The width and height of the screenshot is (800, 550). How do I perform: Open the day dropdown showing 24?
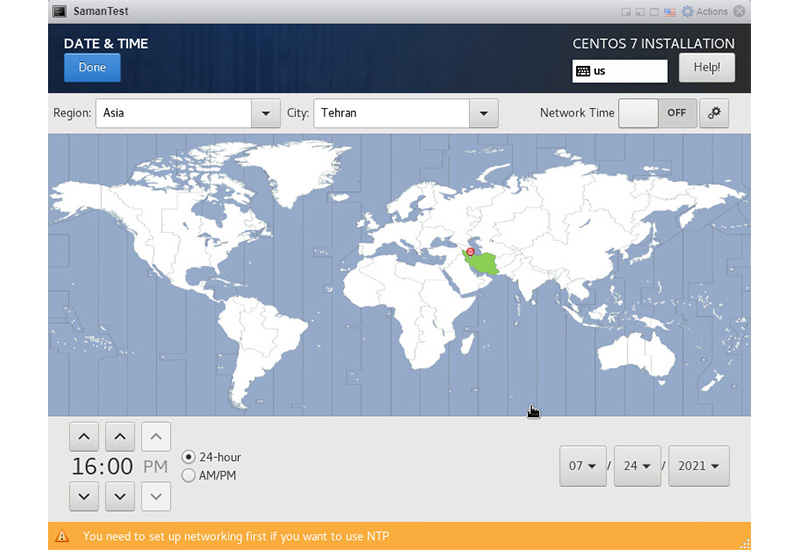coord(637,466)
